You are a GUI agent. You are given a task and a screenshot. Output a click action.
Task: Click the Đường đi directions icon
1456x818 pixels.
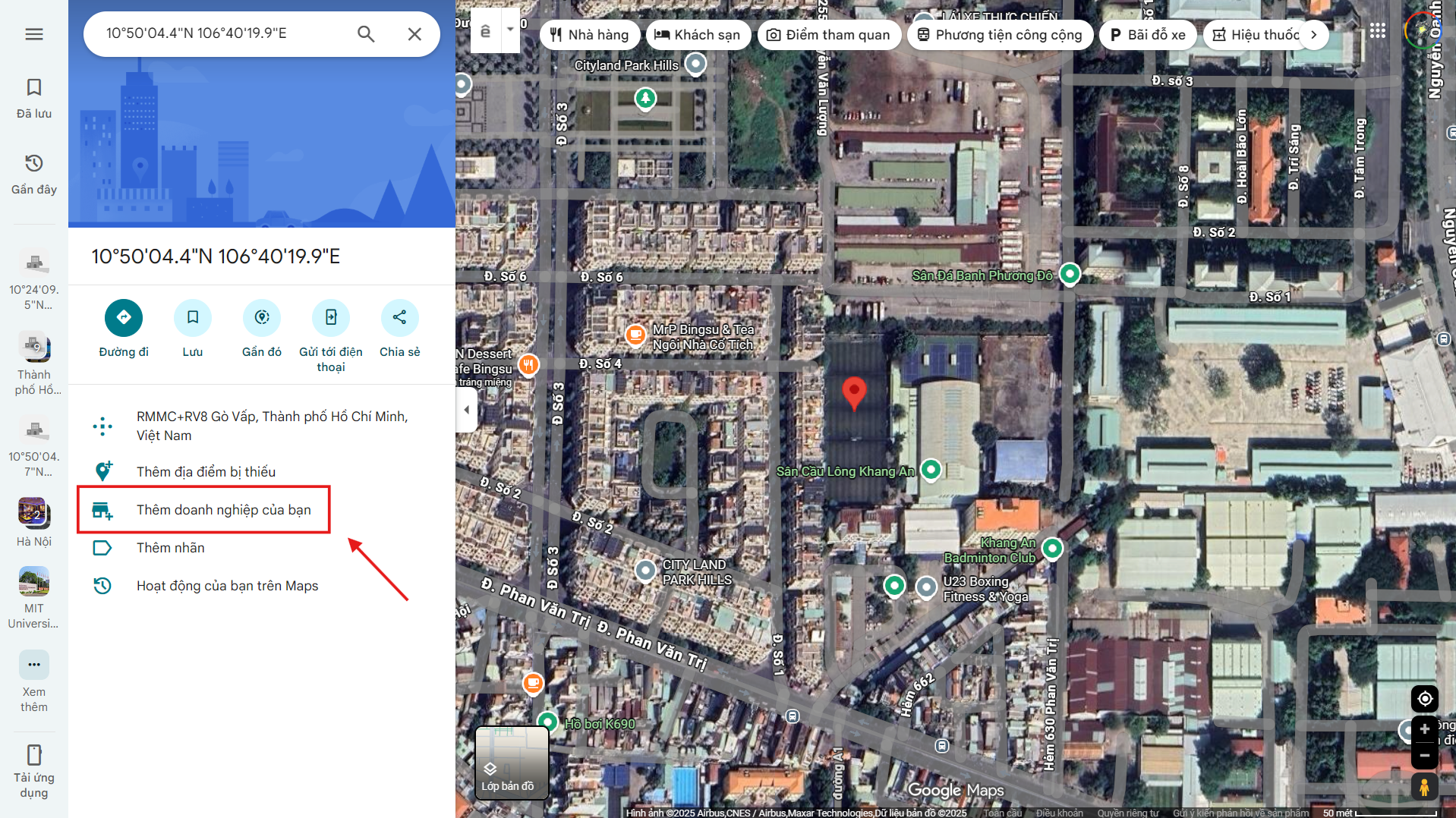click(x=124, y=317)
